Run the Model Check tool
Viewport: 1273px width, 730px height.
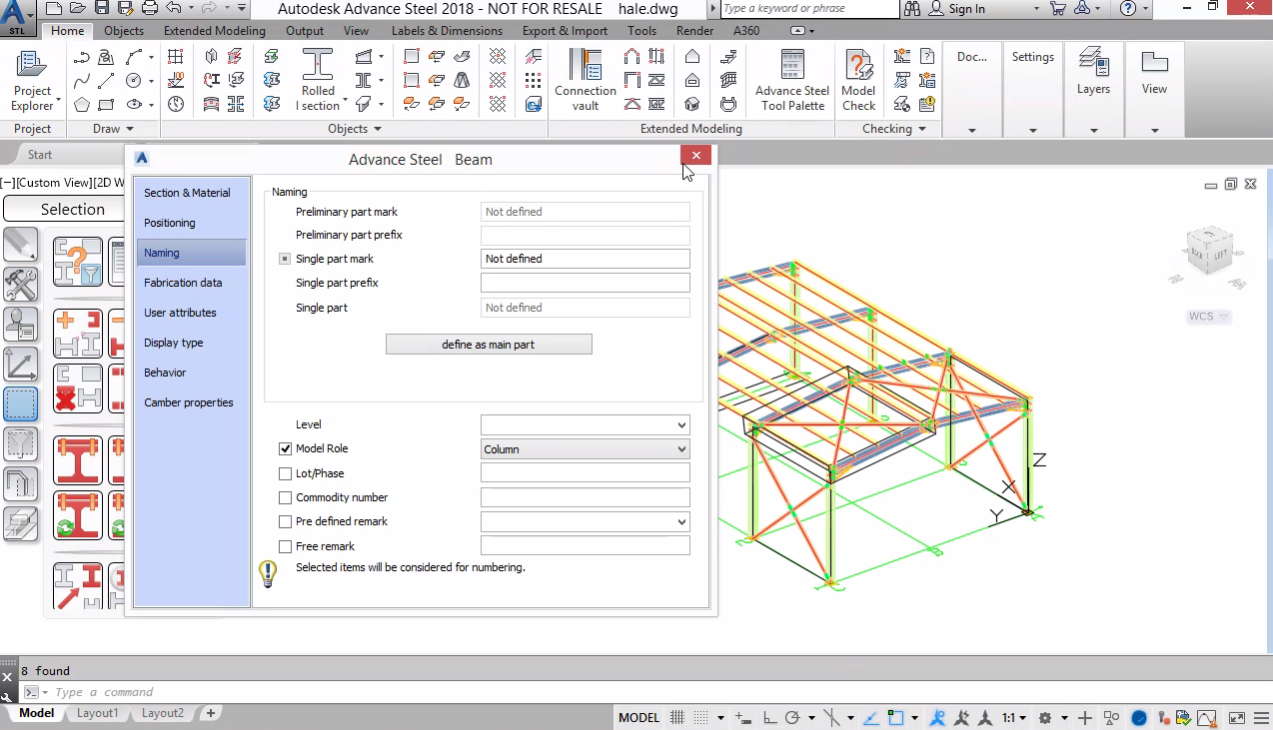point(858,80)
